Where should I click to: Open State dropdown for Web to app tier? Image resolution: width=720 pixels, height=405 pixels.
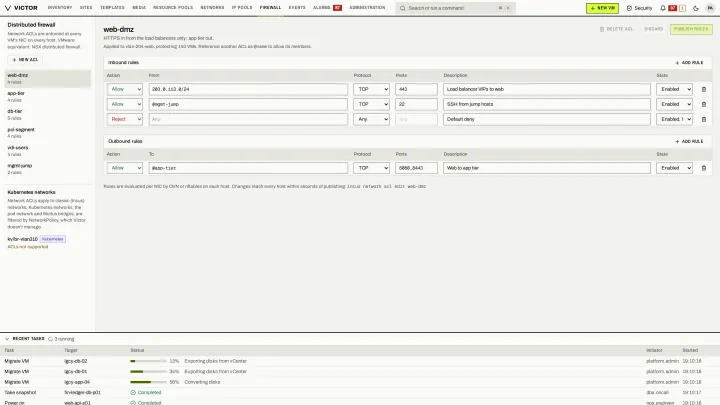click(x=674, y=168)
